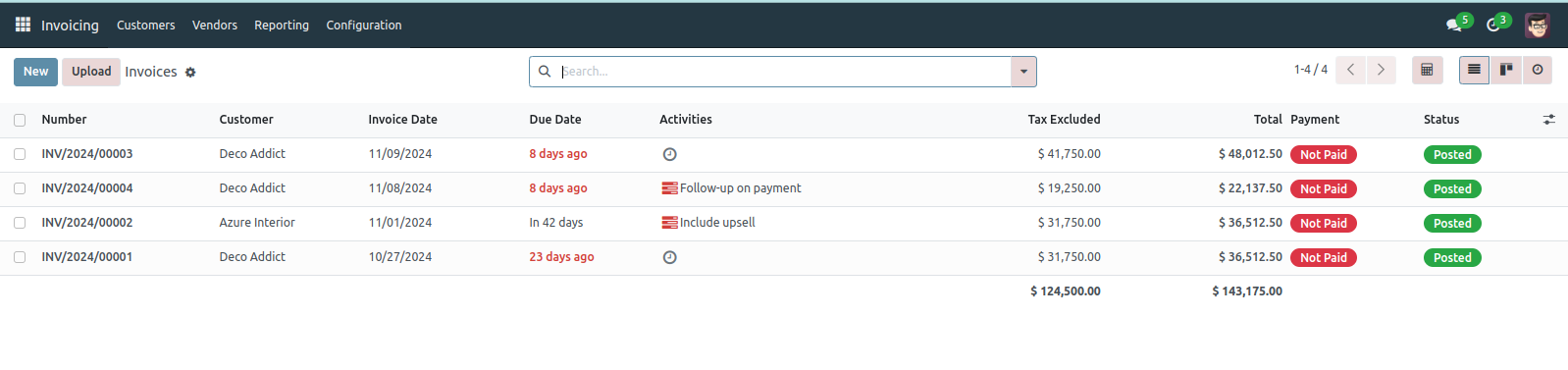Viewport: 1568px width, 370px height.
Task: Click the Upload button
Action: pos(91,72)
